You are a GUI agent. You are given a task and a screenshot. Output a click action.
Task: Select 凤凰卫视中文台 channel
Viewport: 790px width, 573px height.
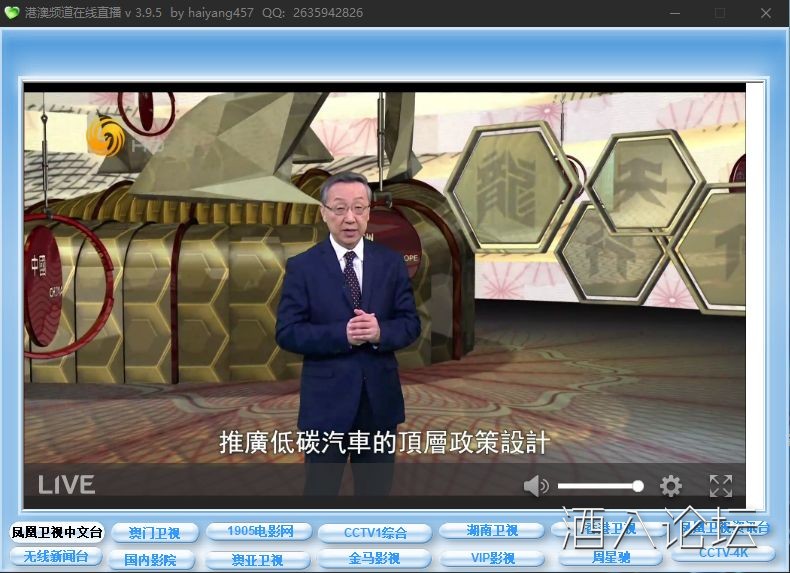click(x=57, y=532)
